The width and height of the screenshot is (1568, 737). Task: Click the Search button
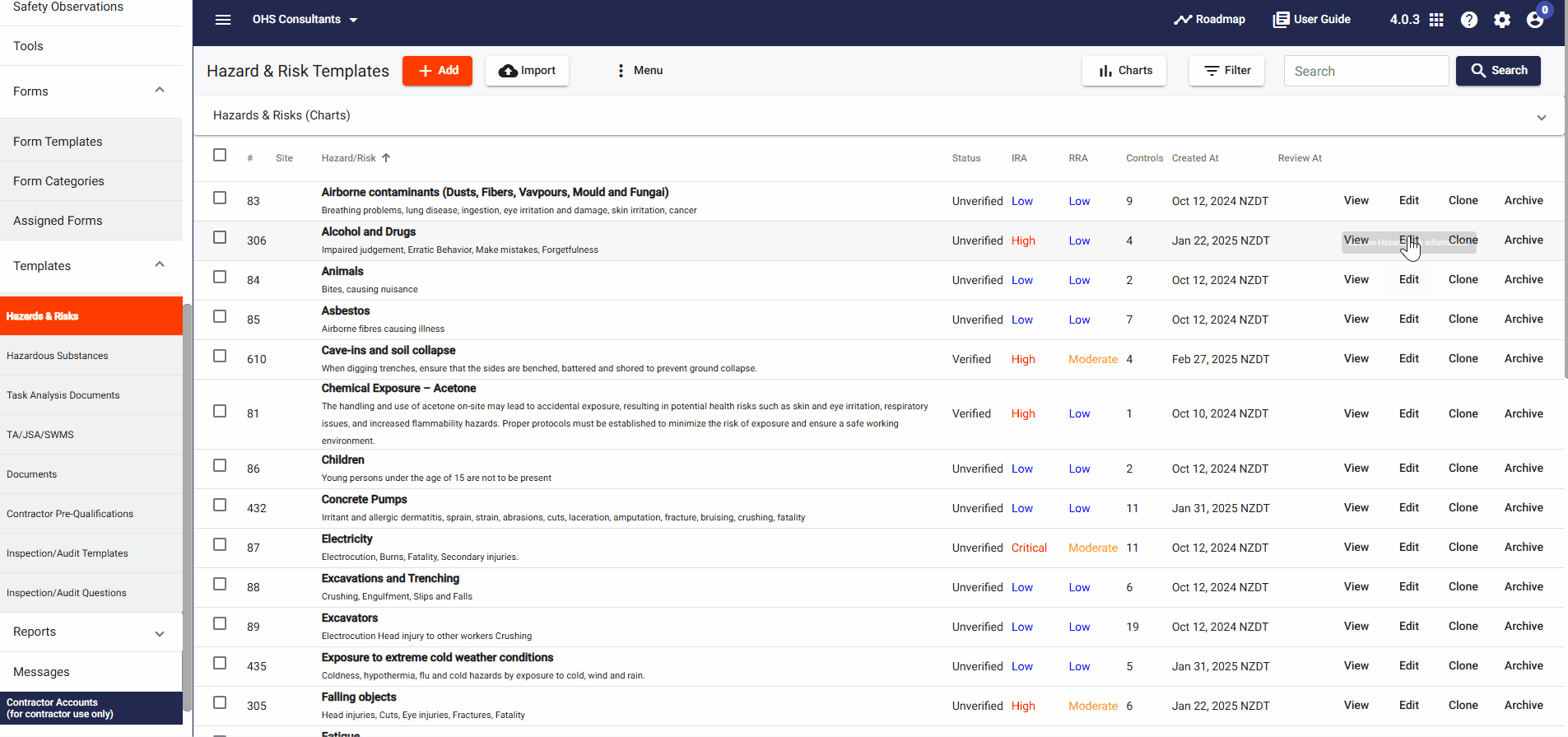(x=1498, y=71)
